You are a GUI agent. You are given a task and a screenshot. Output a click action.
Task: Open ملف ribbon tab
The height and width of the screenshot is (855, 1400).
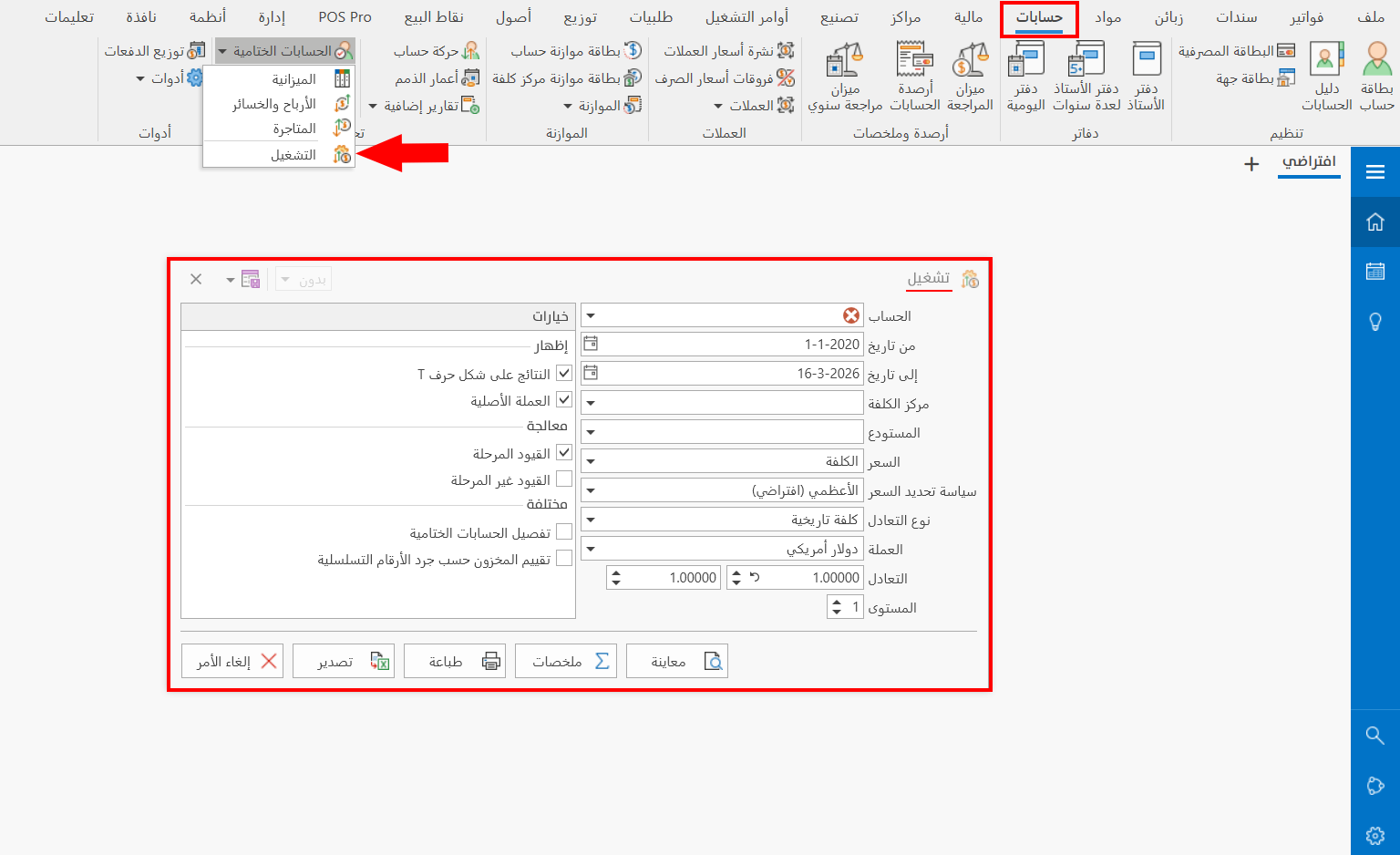coord(1370,17)
